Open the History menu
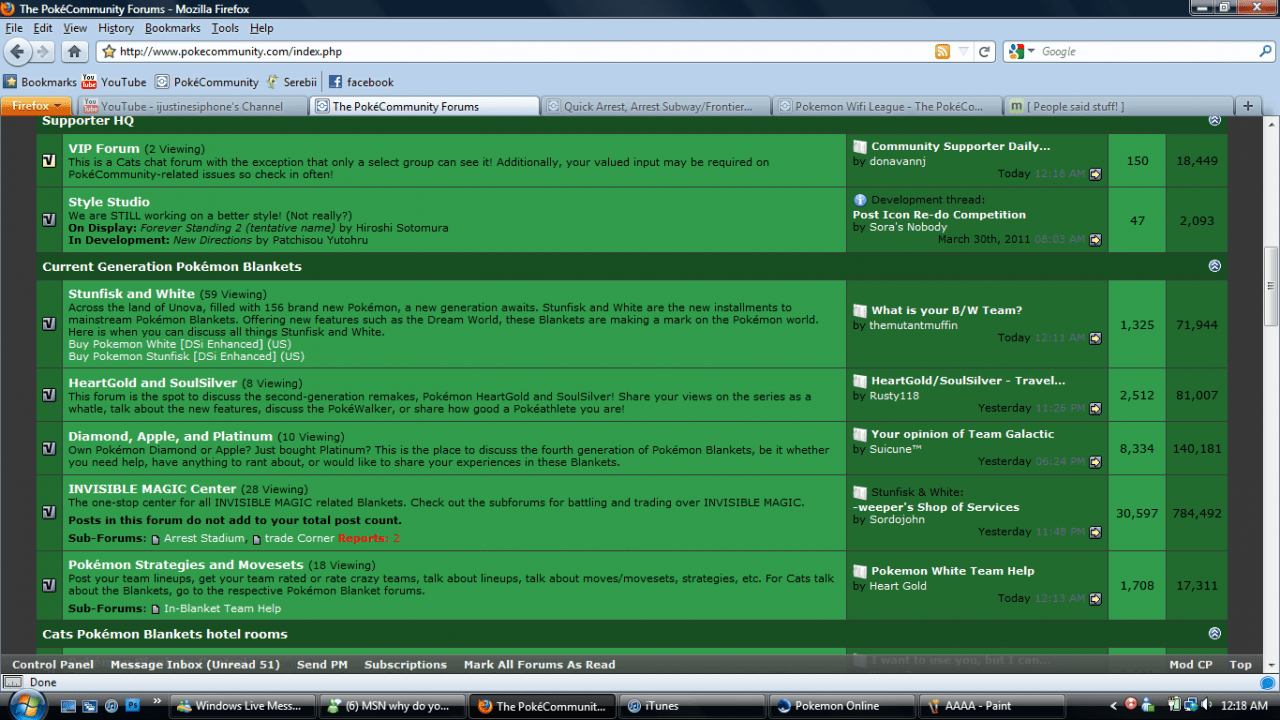The image size is (1280, 720). (x=116, y=28)
